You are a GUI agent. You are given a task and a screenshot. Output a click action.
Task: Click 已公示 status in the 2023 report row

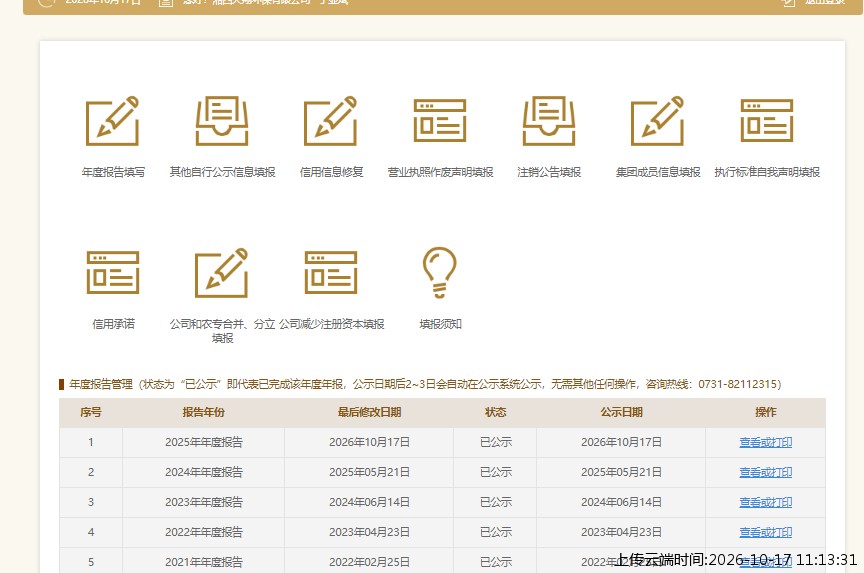pos(495,502)
